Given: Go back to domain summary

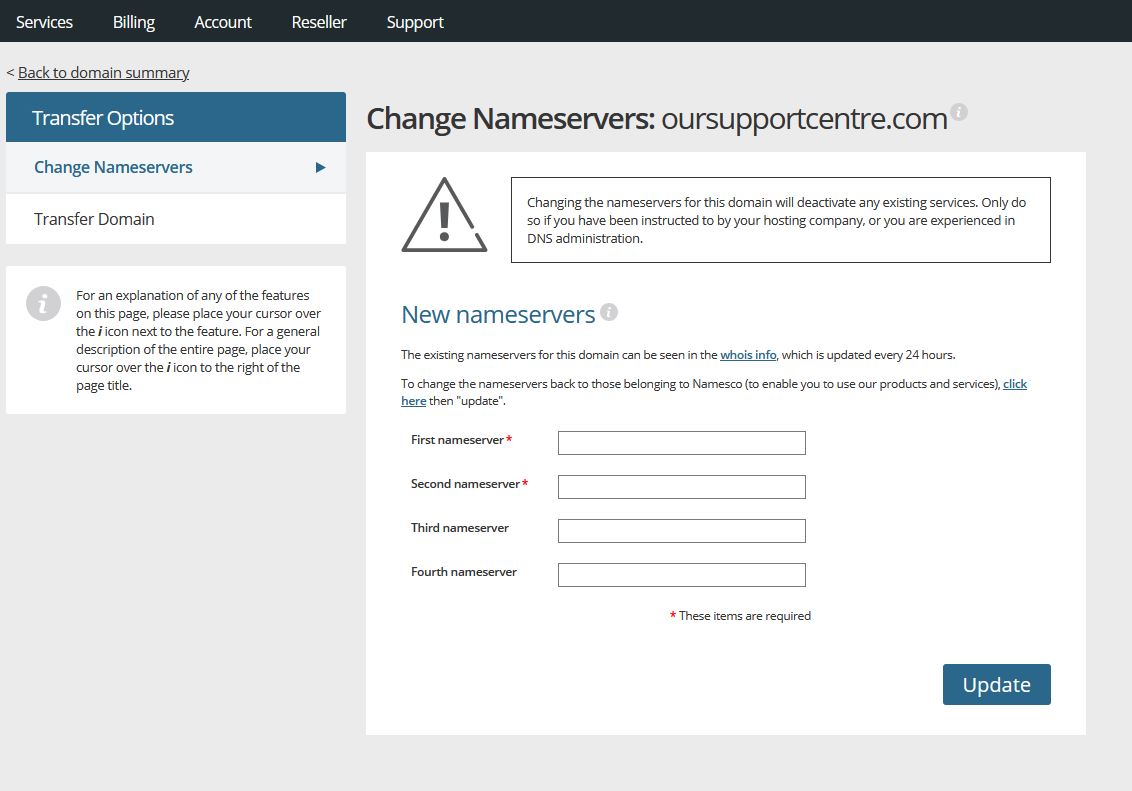Looking at the screenshot, I should [103, 73].
